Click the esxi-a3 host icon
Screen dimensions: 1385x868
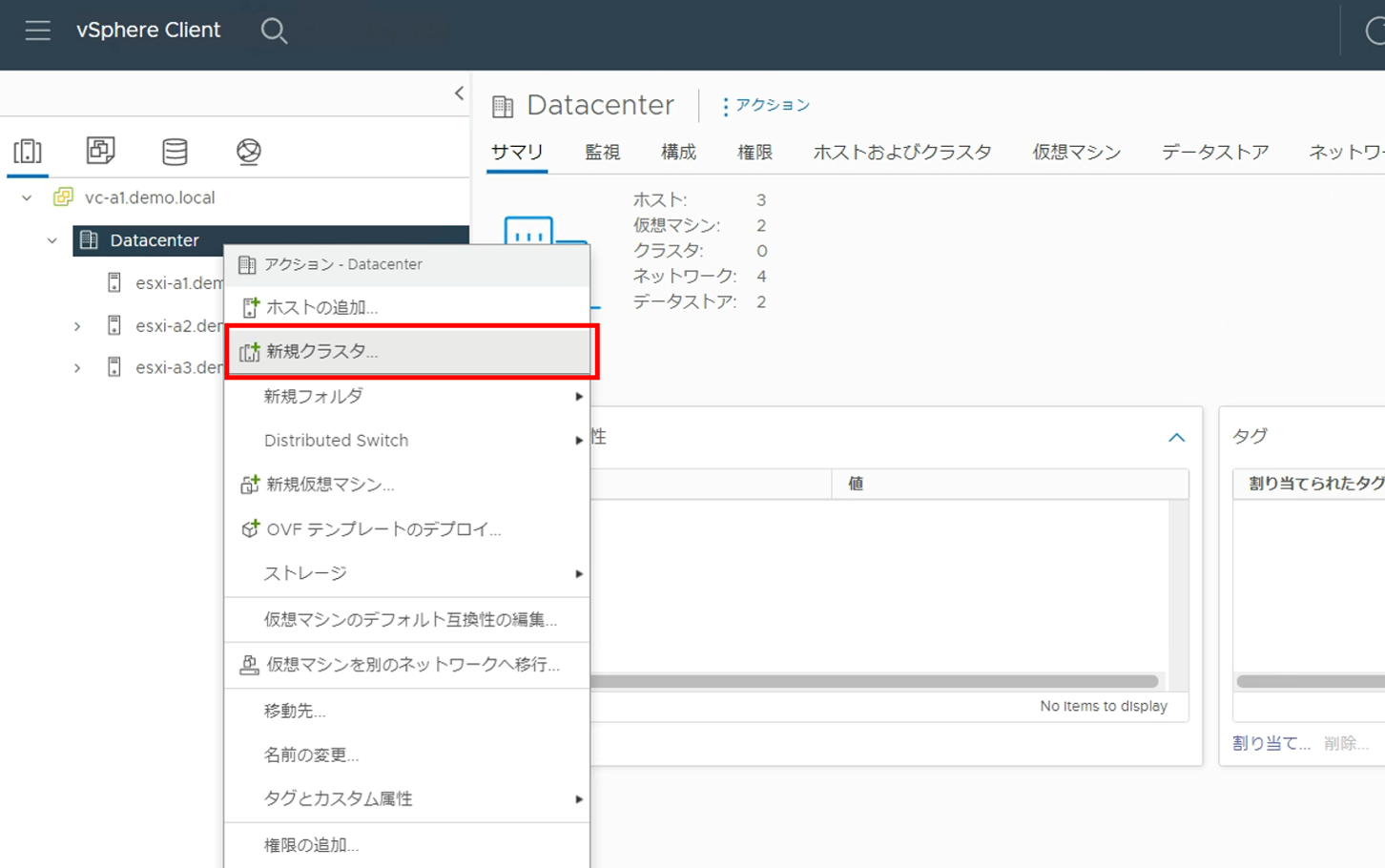[114, 367]
